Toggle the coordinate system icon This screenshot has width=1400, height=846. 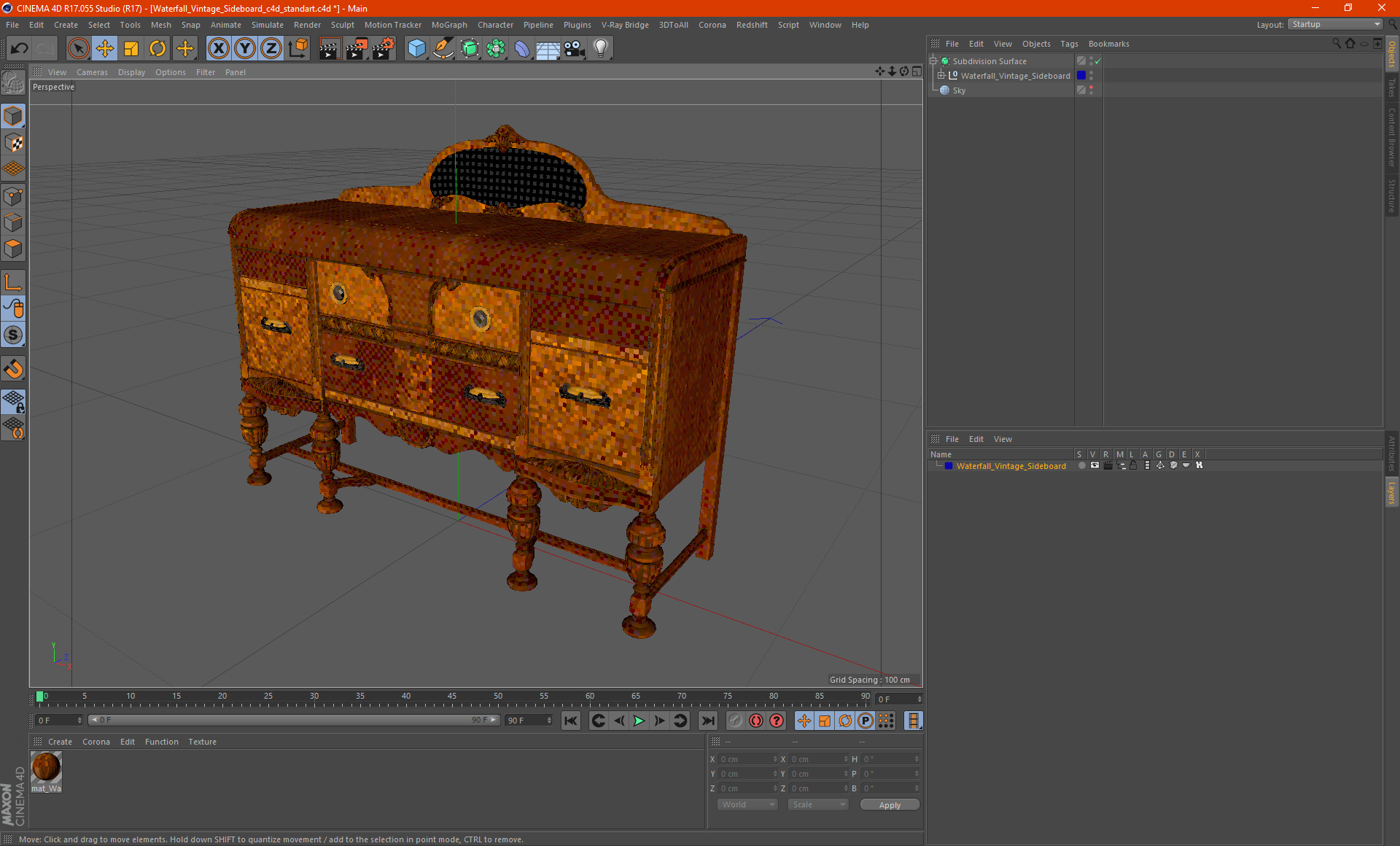(297, 49)
